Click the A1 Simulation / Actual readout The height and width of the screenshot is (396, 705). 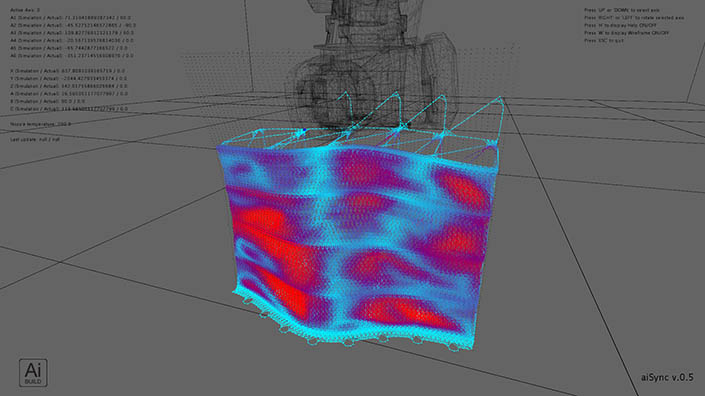coord(71,18)
